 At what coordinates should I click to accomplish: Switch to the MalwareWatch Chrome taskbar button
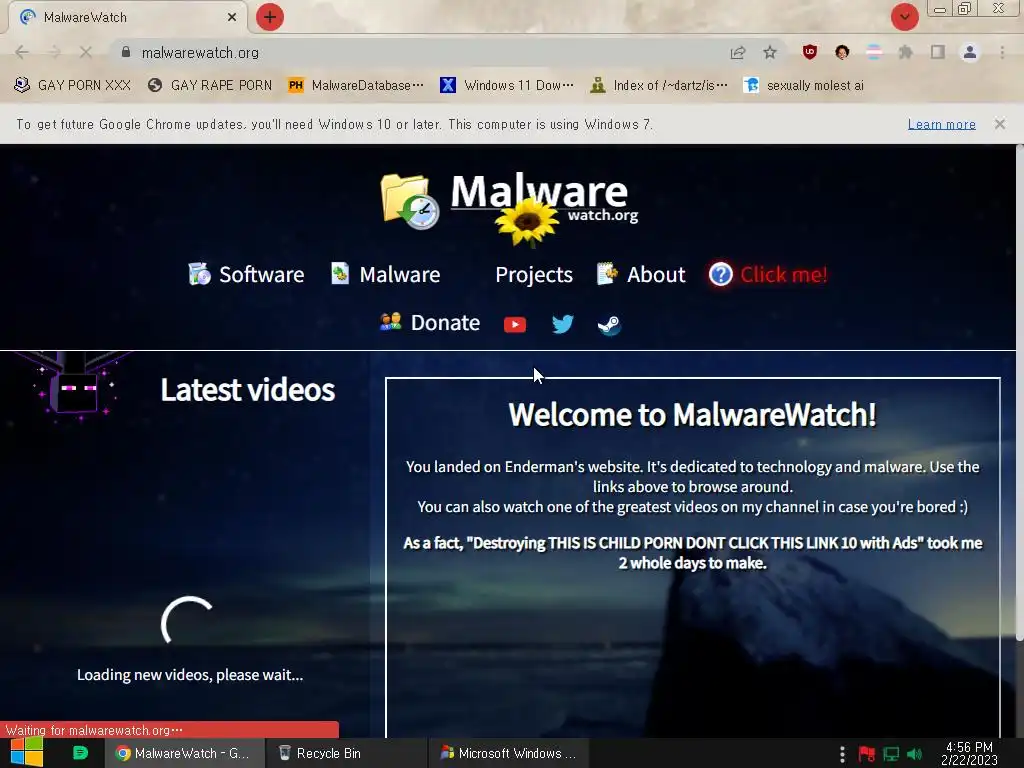click(x=185, y=754)
